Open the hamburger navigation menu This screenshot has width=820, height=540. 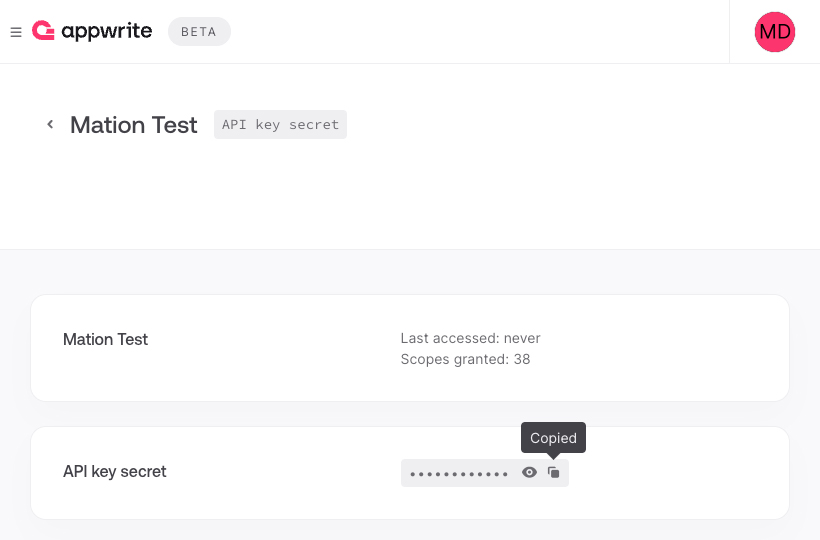point(16,32)
